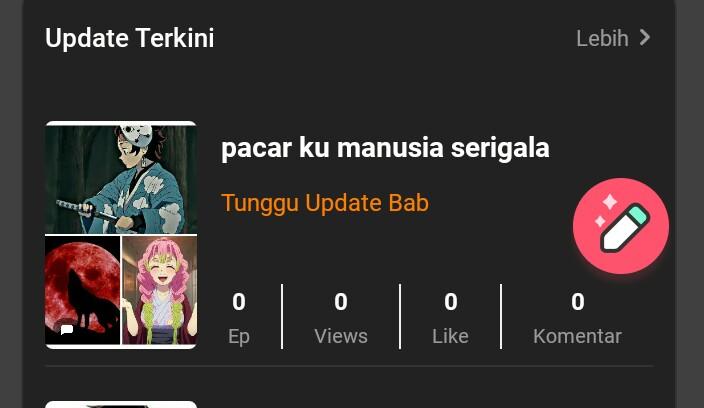Click the zero count above Ep

(x=239, y=302)
